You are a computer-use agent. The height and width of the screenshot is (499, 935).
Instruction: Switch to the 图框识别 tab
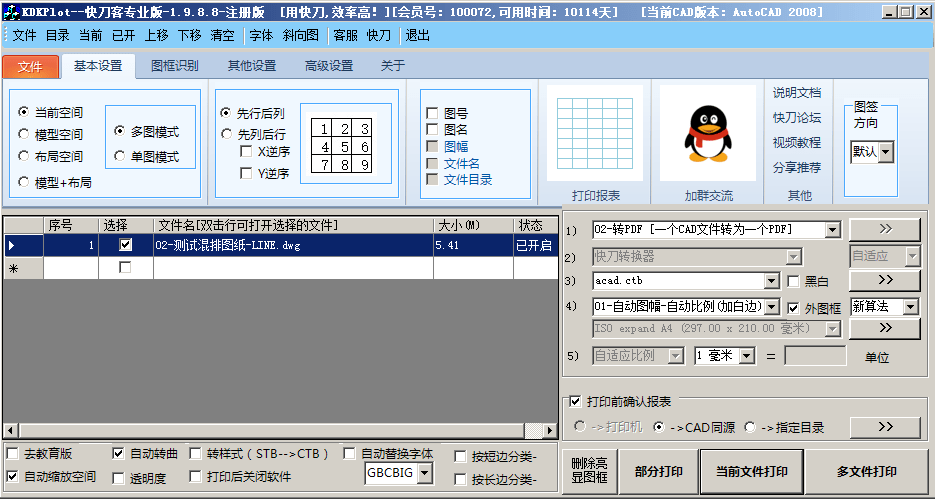coord(174,66)
